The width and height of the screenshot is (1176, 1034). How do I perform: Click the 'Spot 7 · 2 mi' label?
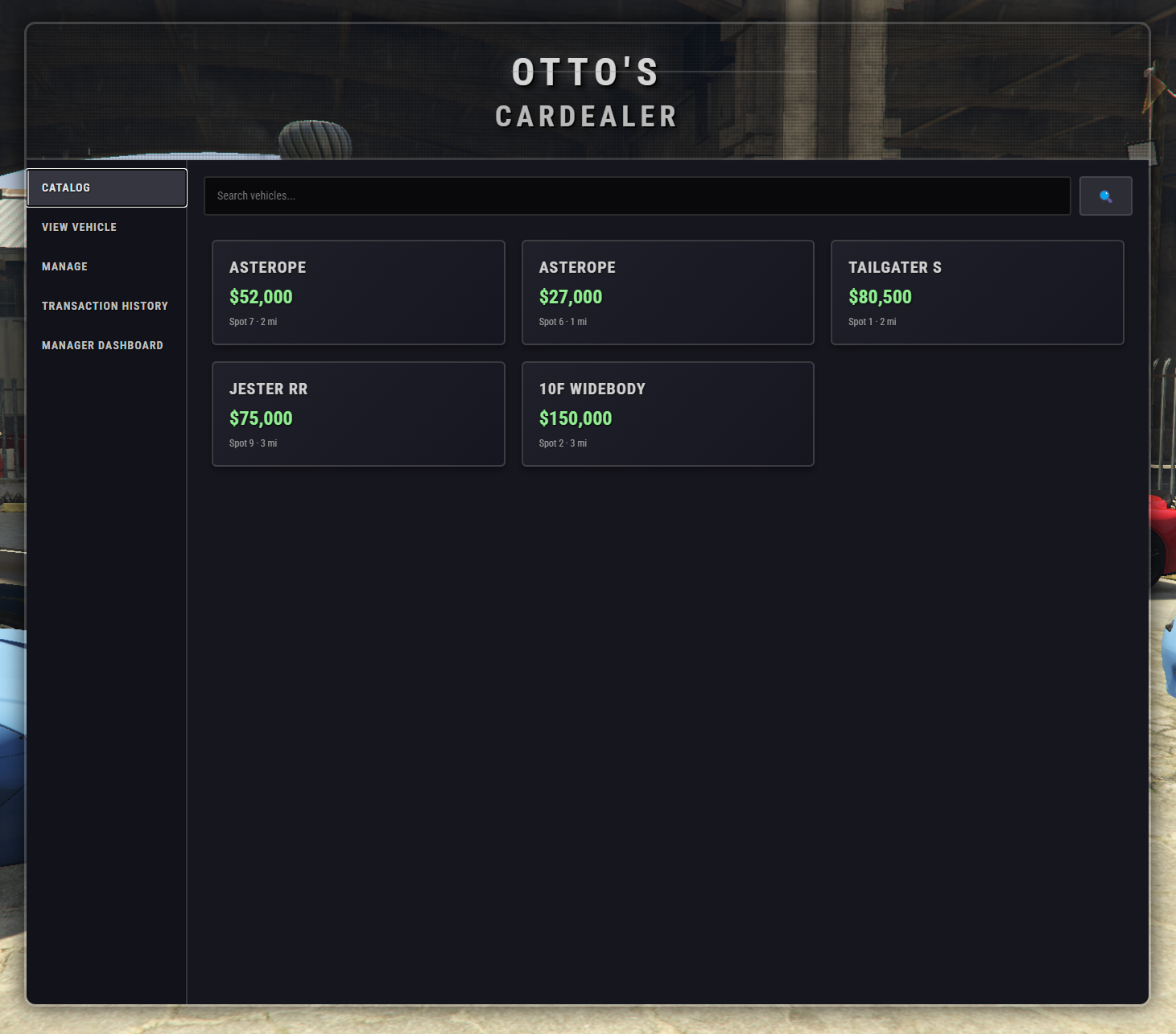pos(253,322)
